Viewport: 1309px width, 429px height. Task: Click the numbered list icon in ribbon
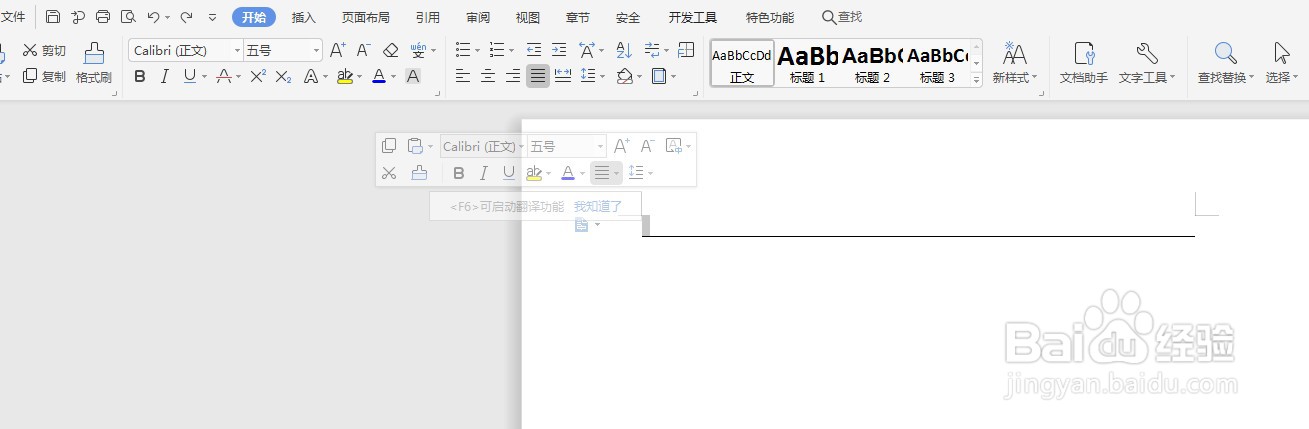coord(496,50)
